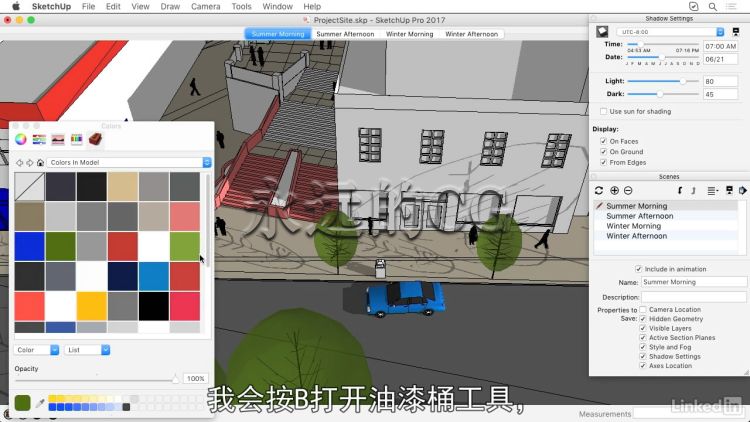This screenshot has width=750, height=422.
Task: Click the current dark green color well
Action: click(x=22, y=403)
